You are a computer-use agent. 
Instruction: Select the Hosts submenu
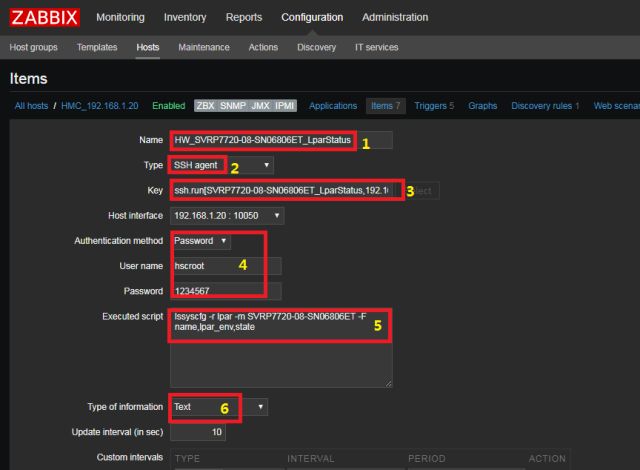tap(147, 47)
